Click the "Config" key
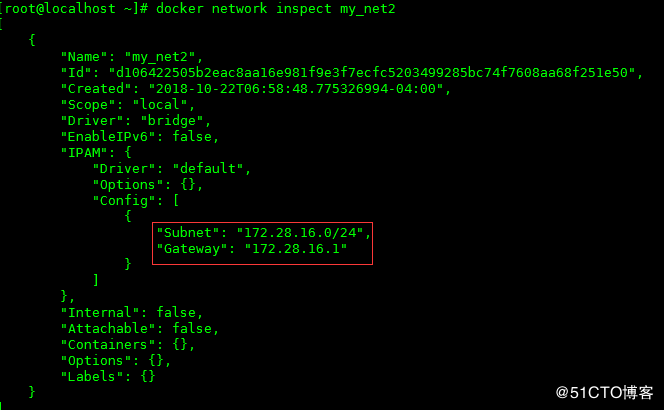Viewport: 664px width, 410px height. pos(124,201)
